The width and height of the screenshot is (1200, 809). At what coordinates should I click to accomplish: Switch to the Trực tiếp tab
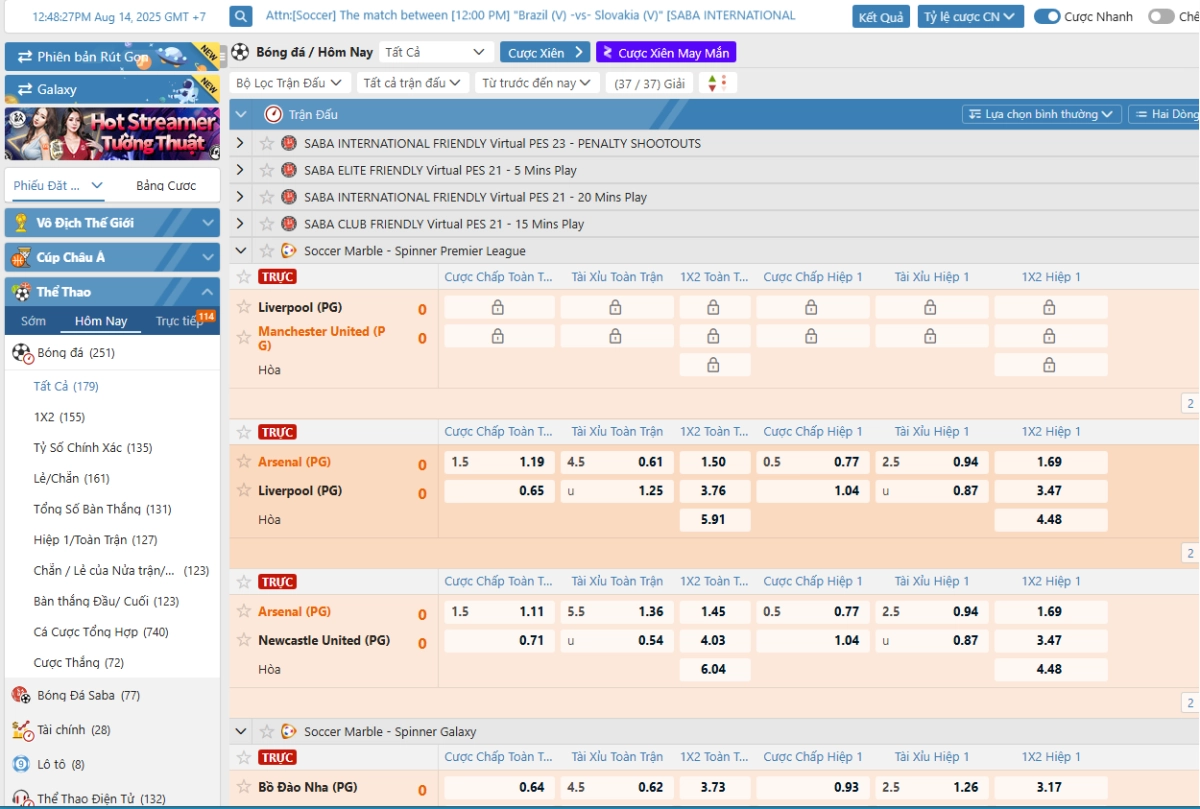pos(179,321)
